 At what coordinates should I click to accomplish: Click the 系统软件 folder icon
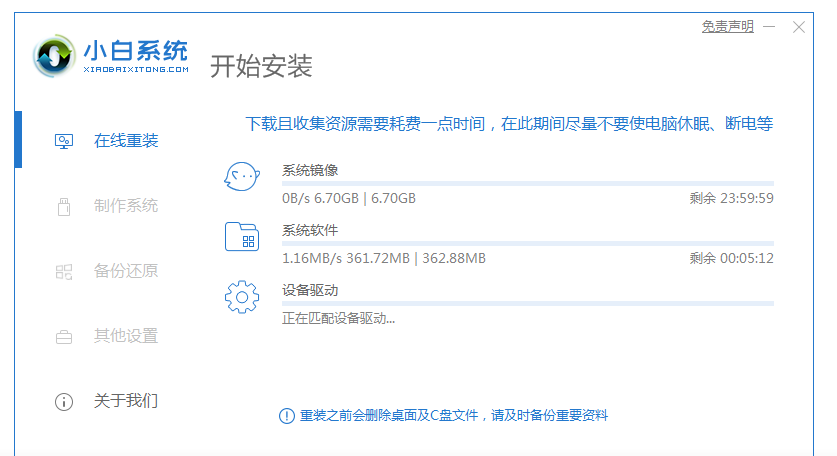tap(242, 237)
